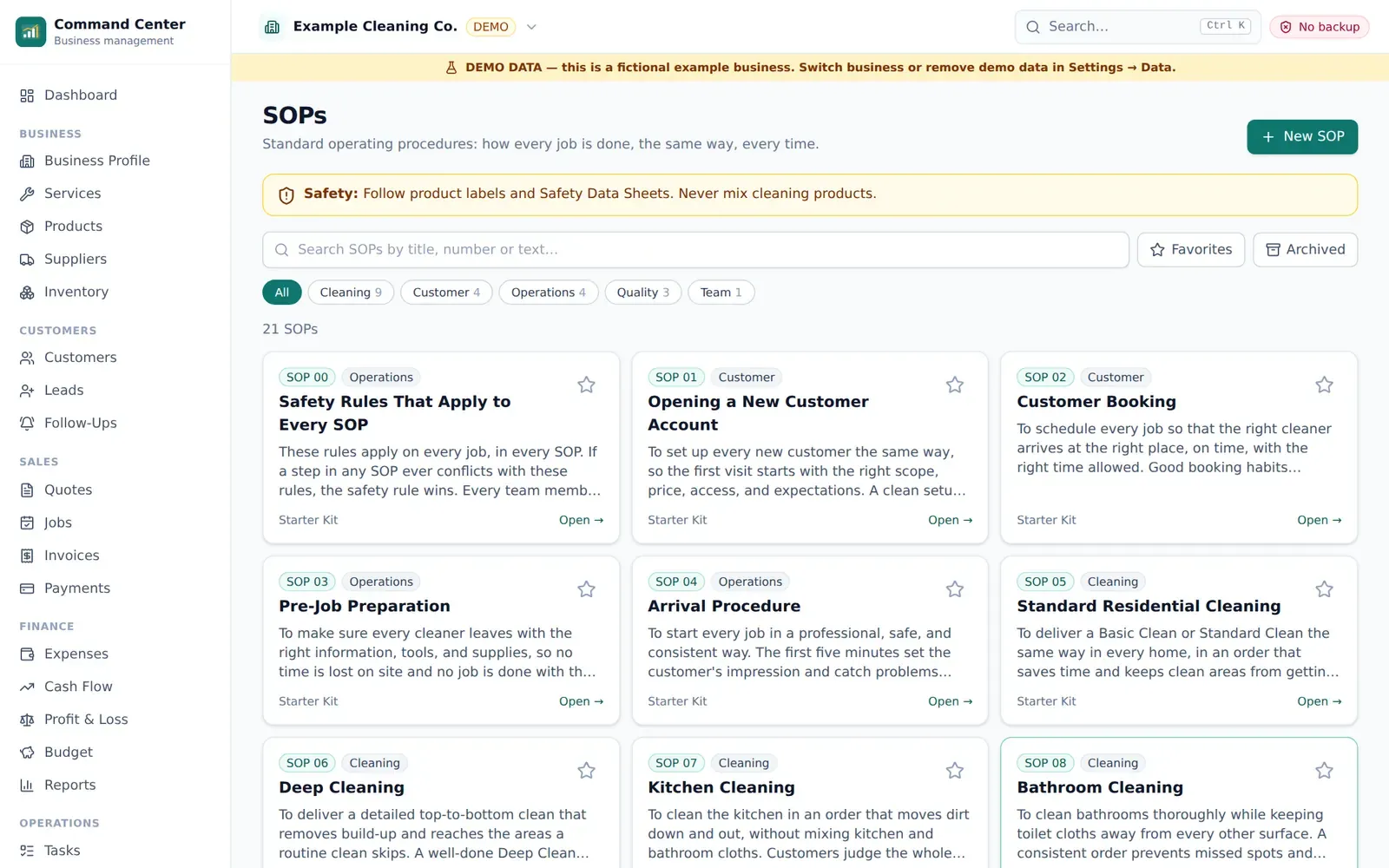The image size is (1389, 868).
Task: Favorite the Deep Cleaning SOP
Action: tap(586, 771)
